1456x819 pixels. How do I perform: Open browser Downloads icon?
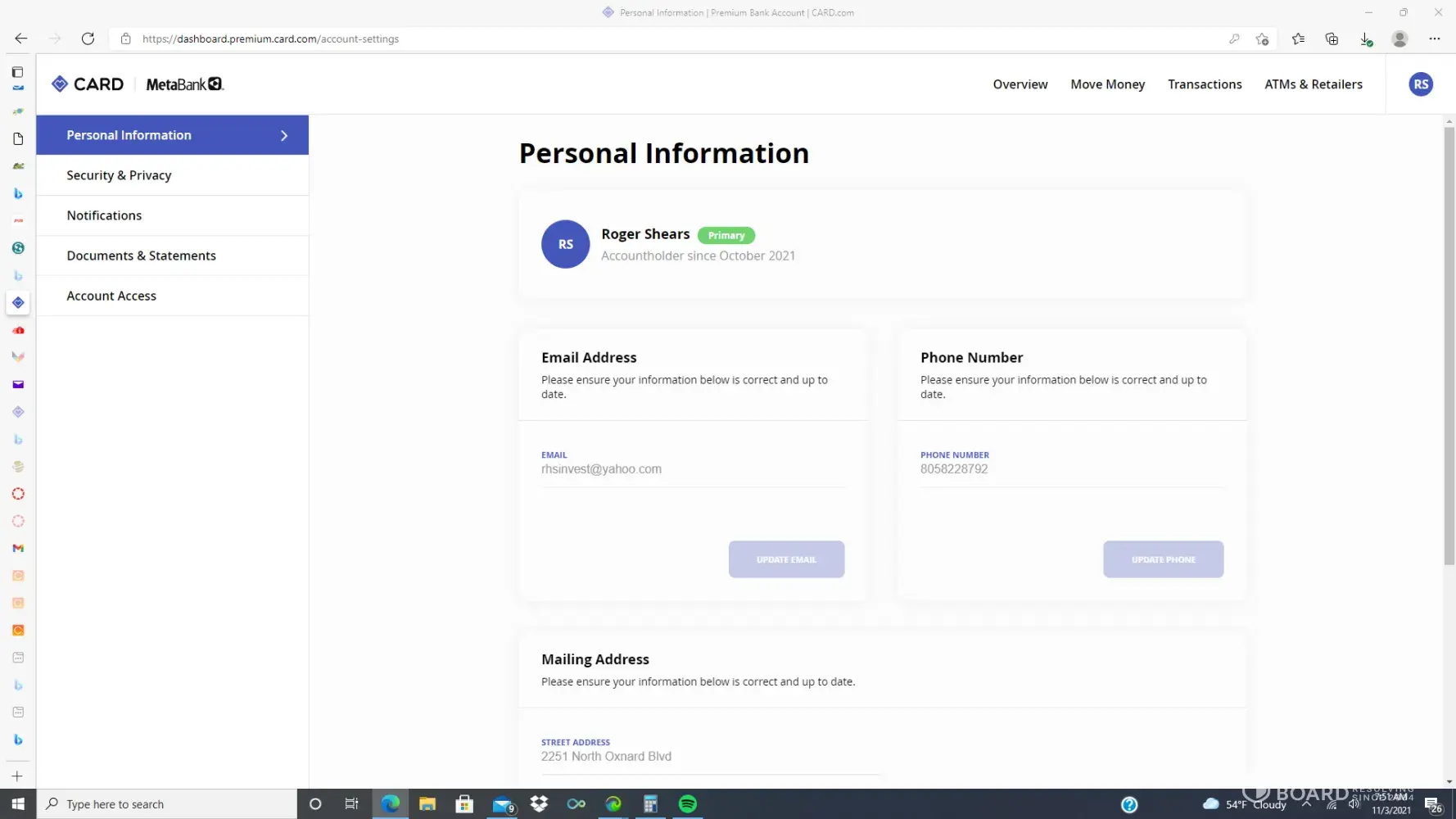tap(1365, 38)
